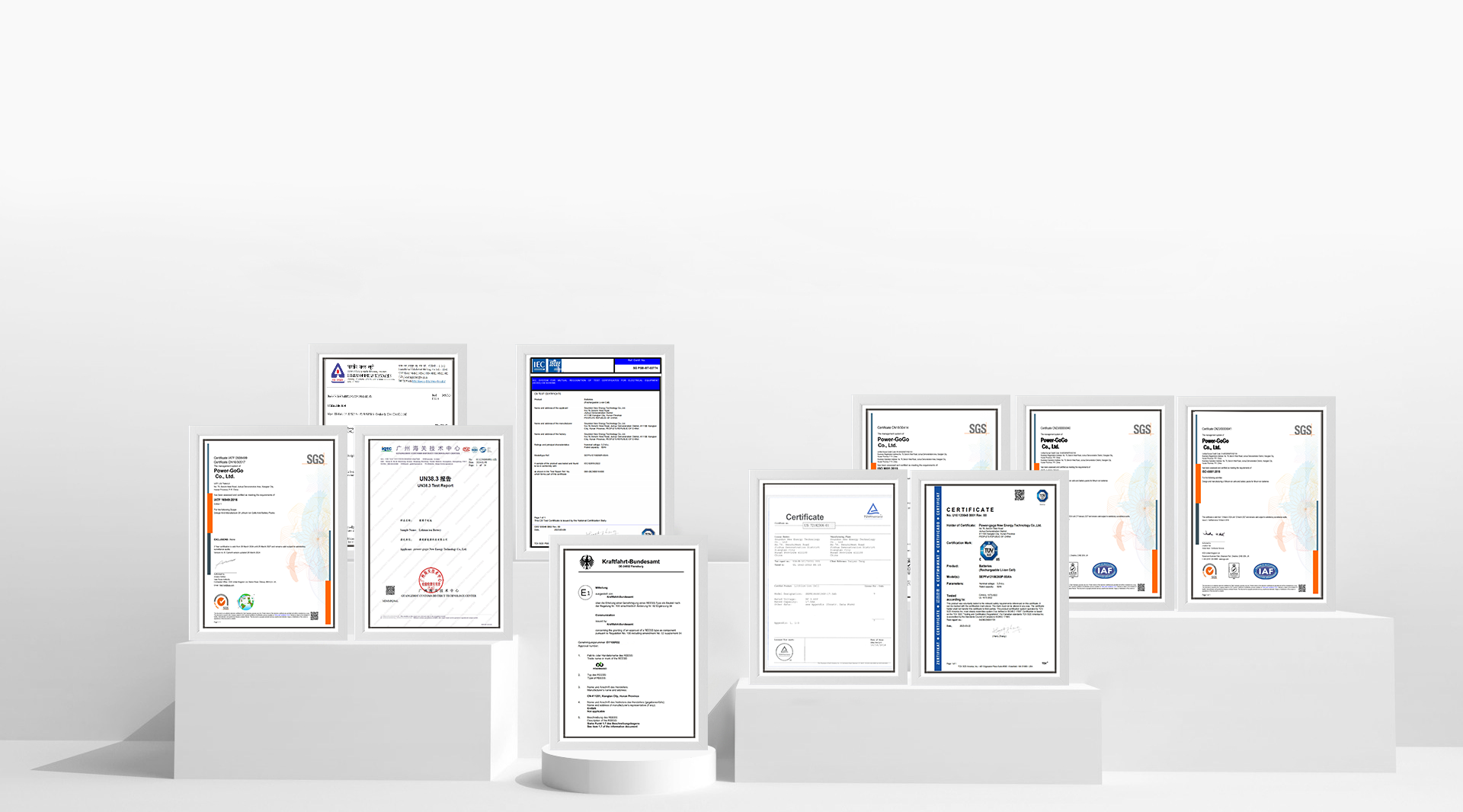Click the "Certificate" title on the TÜV Rheinland document
Screen dimensions: 1463x812
(x=805, y=516)
